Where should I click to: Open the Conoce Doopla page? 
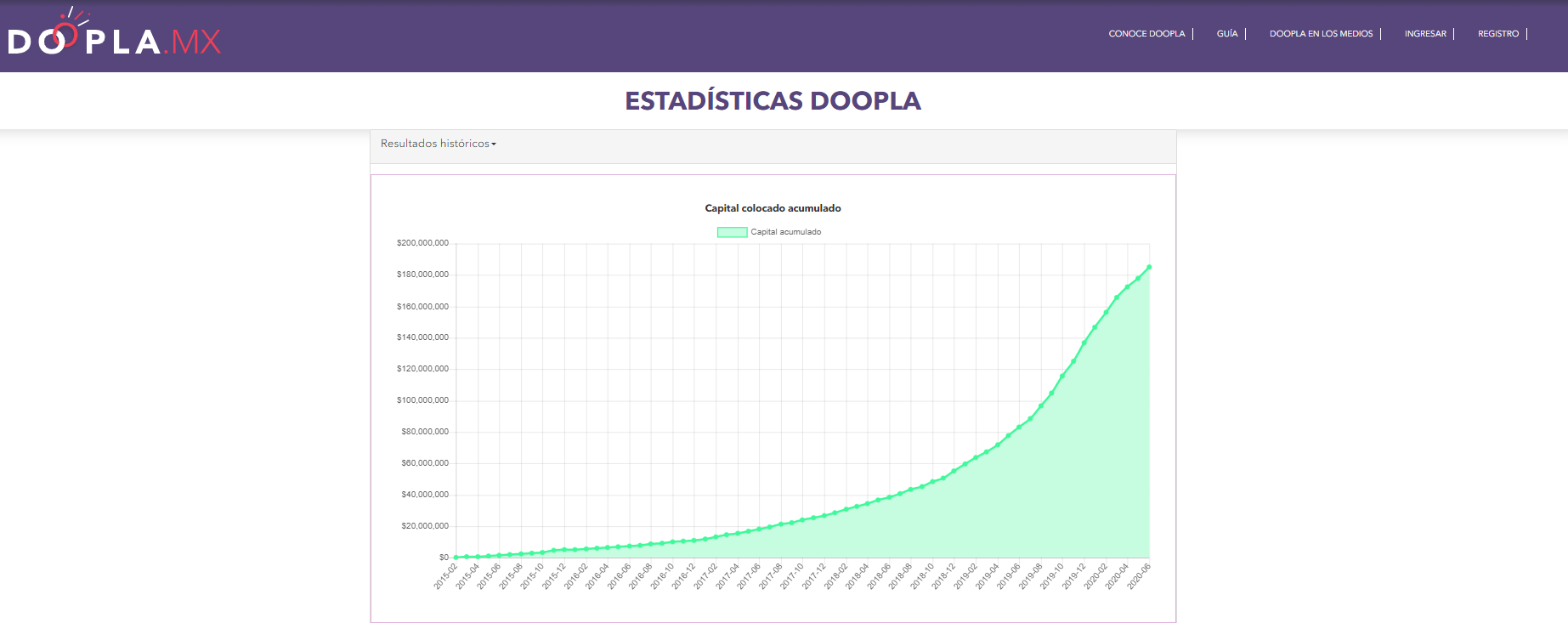1146,34
